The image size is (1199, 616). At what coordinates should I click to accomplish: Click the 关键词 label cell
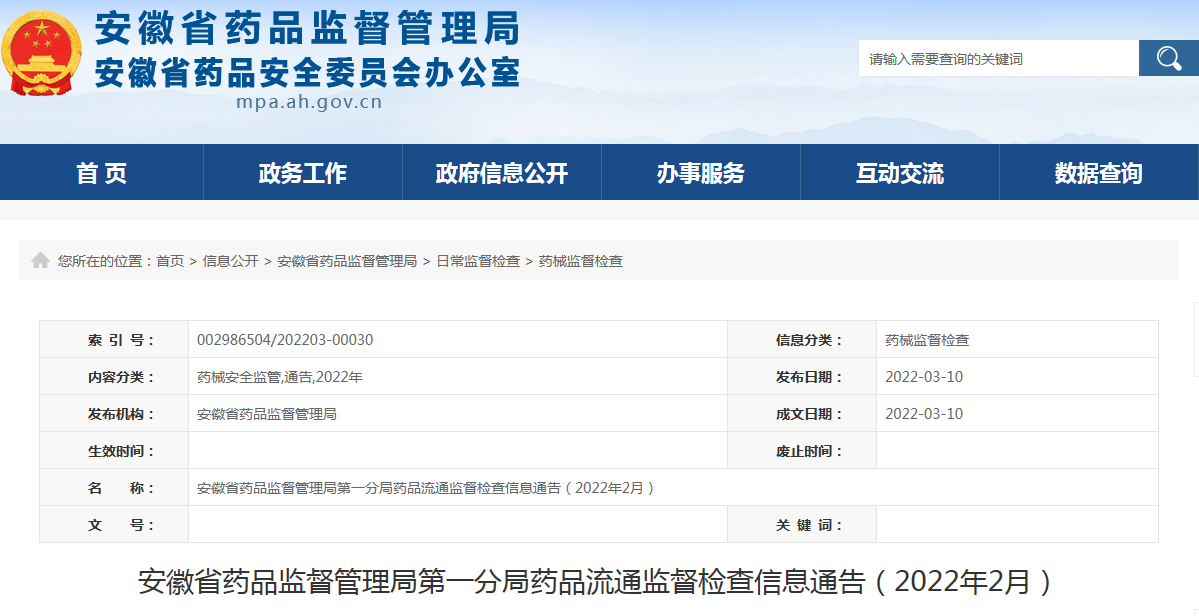pos(802,525)
